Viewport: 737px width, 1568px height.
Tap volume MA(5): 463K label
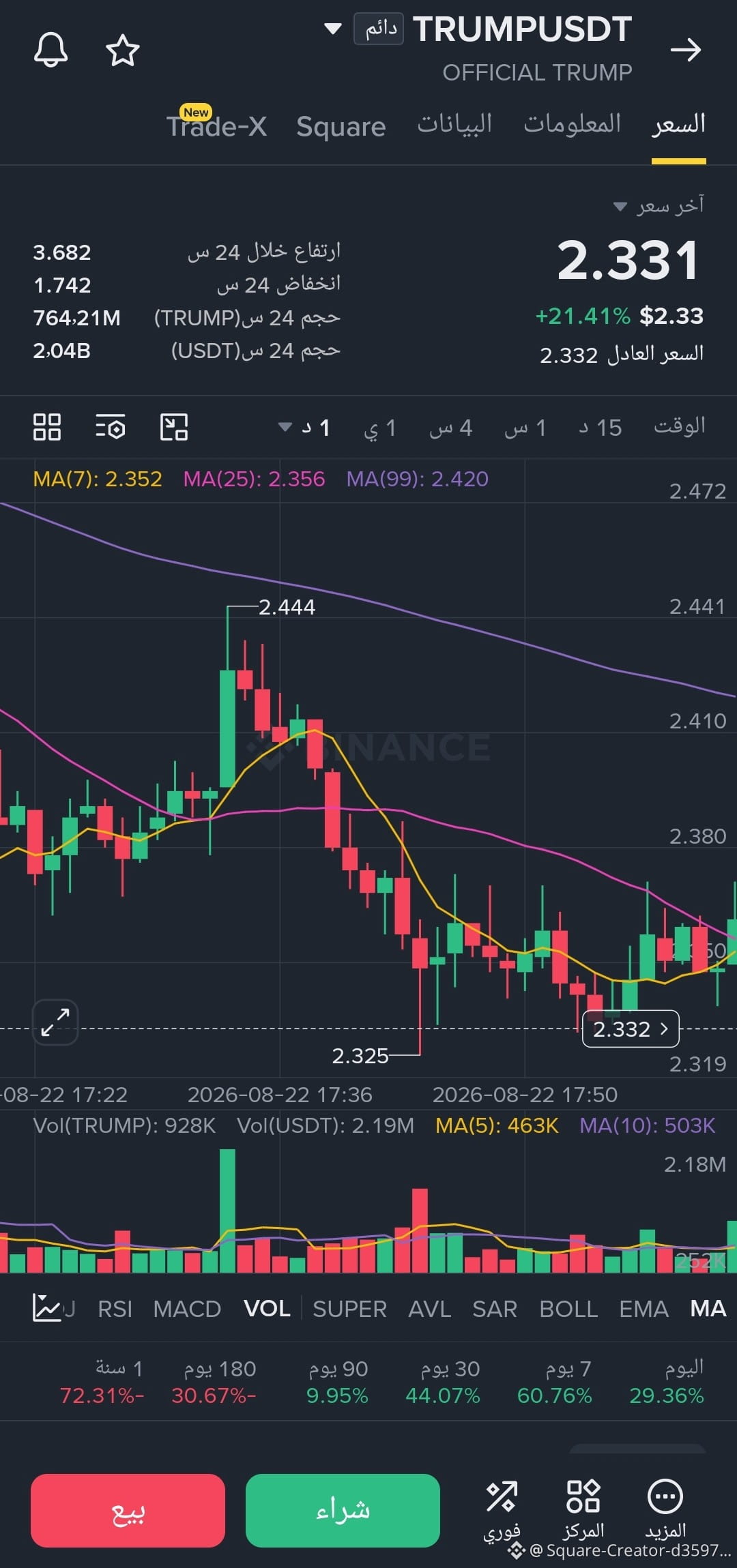pyautogui.click(x=497, y=1125)
